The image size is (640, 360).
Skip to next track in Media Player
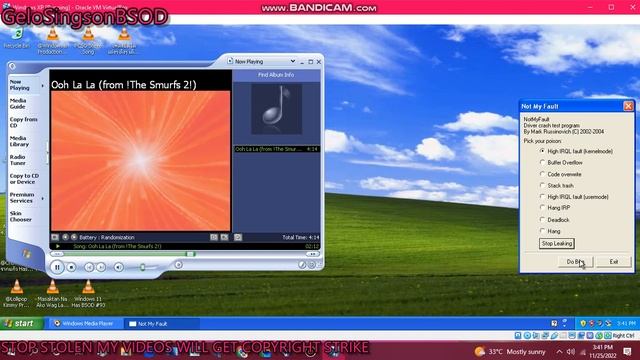pyautogui.click(x=101, y=267)
